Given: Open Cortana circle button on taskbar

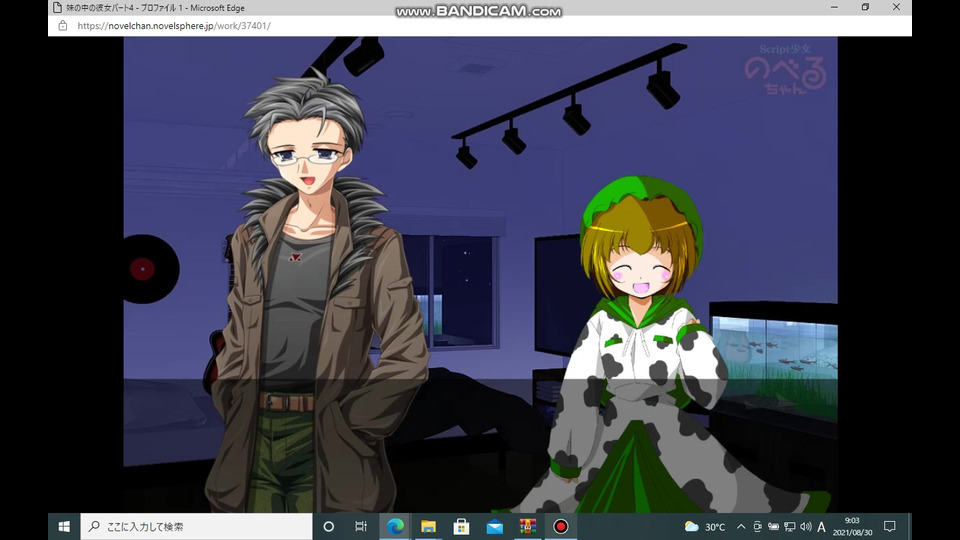Looking at the screenshot, I should [x=329, y=527].
